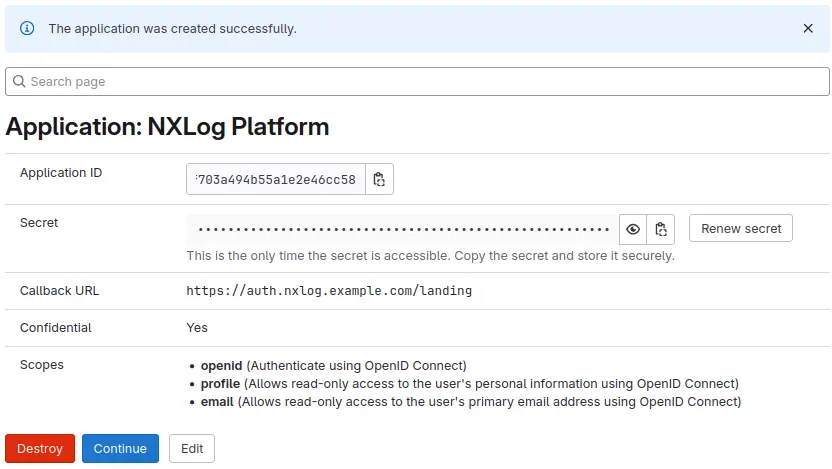Viewport: 832px width, 469px height.
Task: Reveal the hidden secret with eye icon
Action: pos(633,229)
